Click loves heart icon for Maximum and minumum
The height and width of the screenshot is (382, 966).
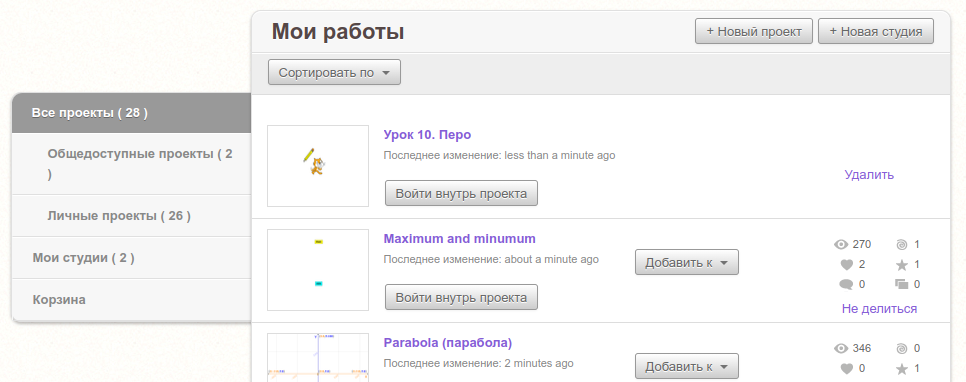click(x=846, y=265)
